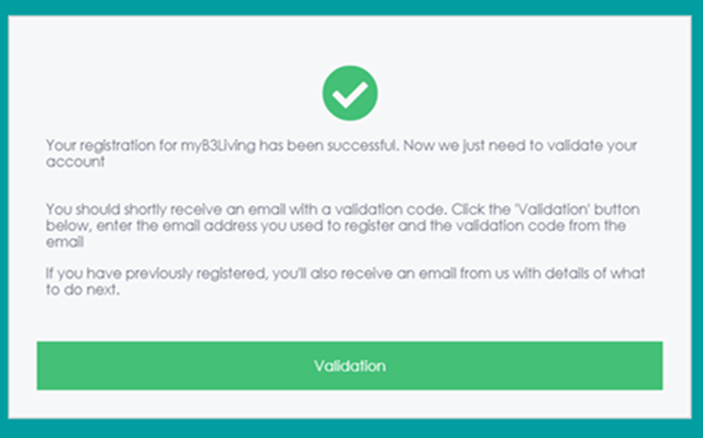Click the green Validation button
The height and width of the screenshot is (438, 703).
point(350,366)
